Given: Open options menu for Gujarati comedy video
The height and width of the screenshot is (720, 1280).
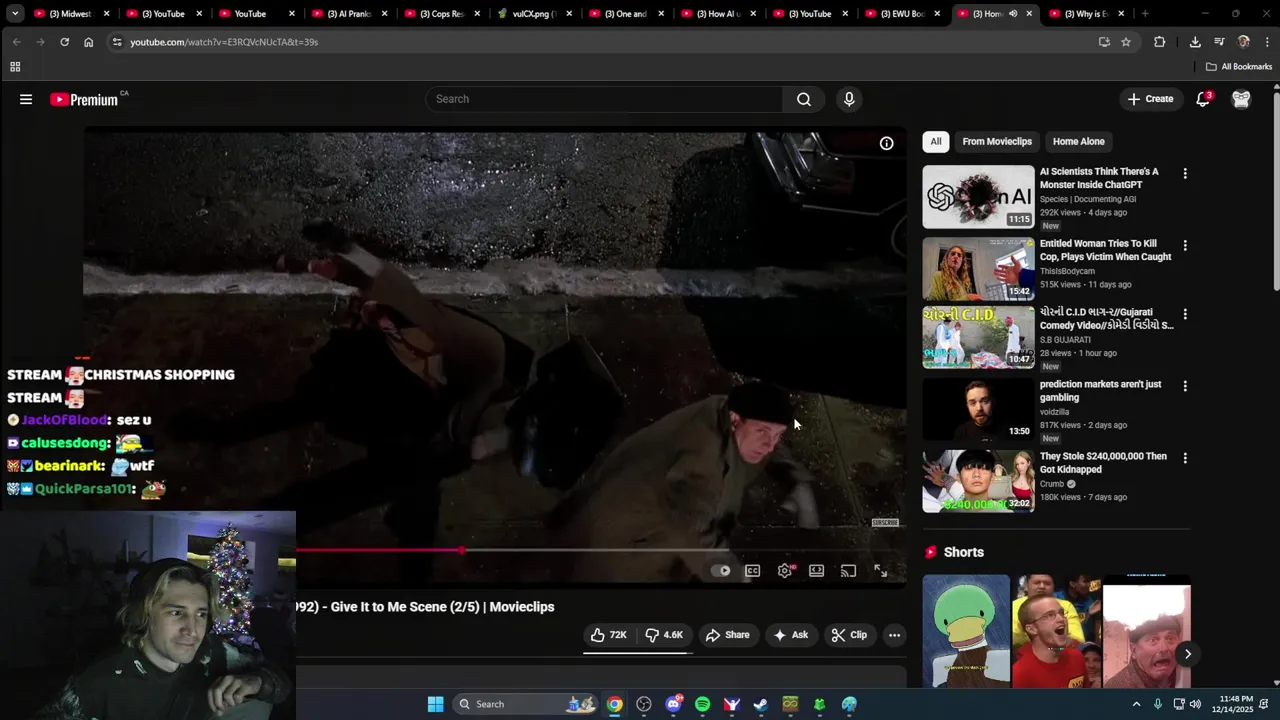Looking at the screenshot, I should (1185, 314).
